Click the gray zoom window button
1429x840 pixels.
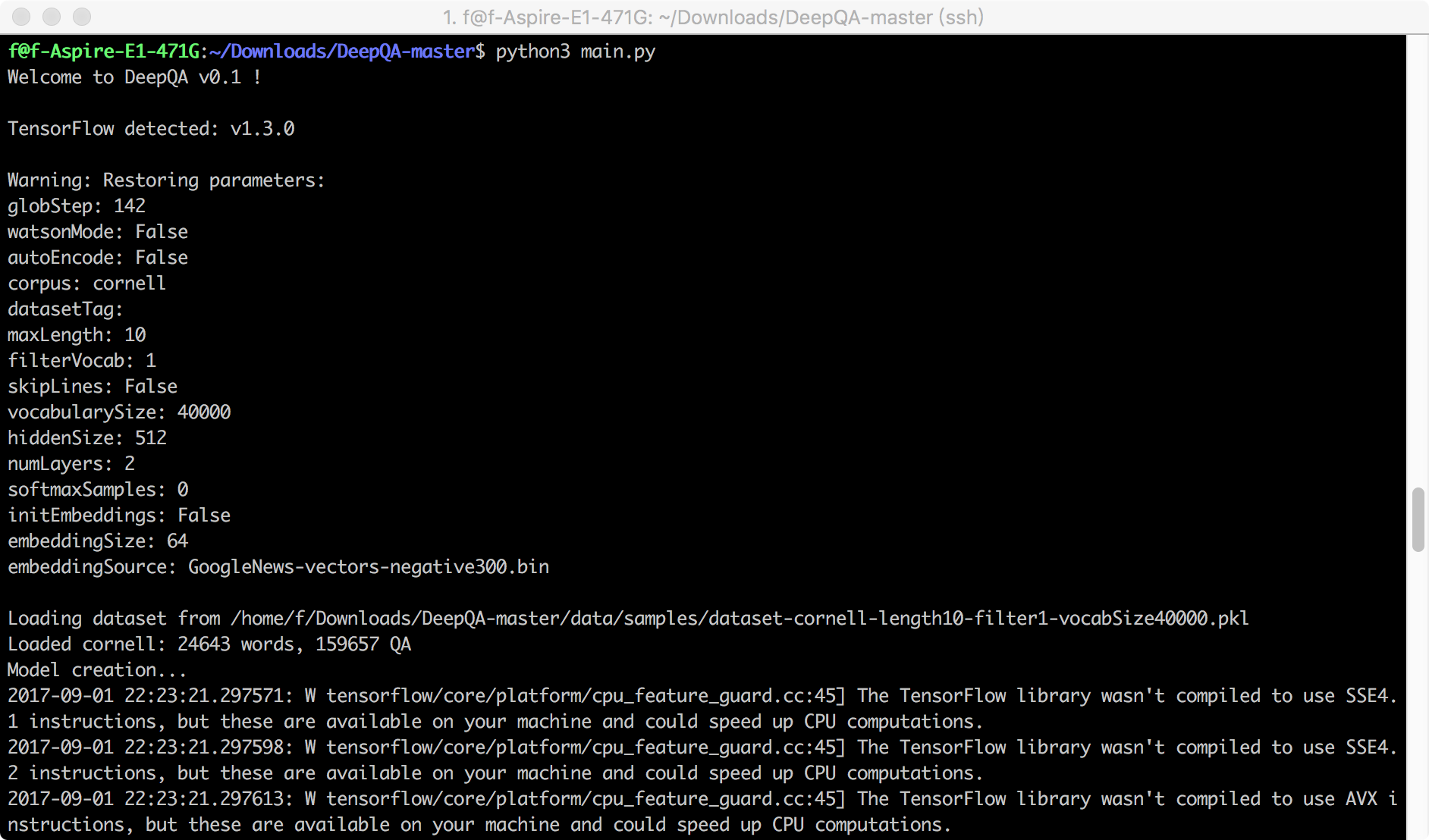(82, 17)
